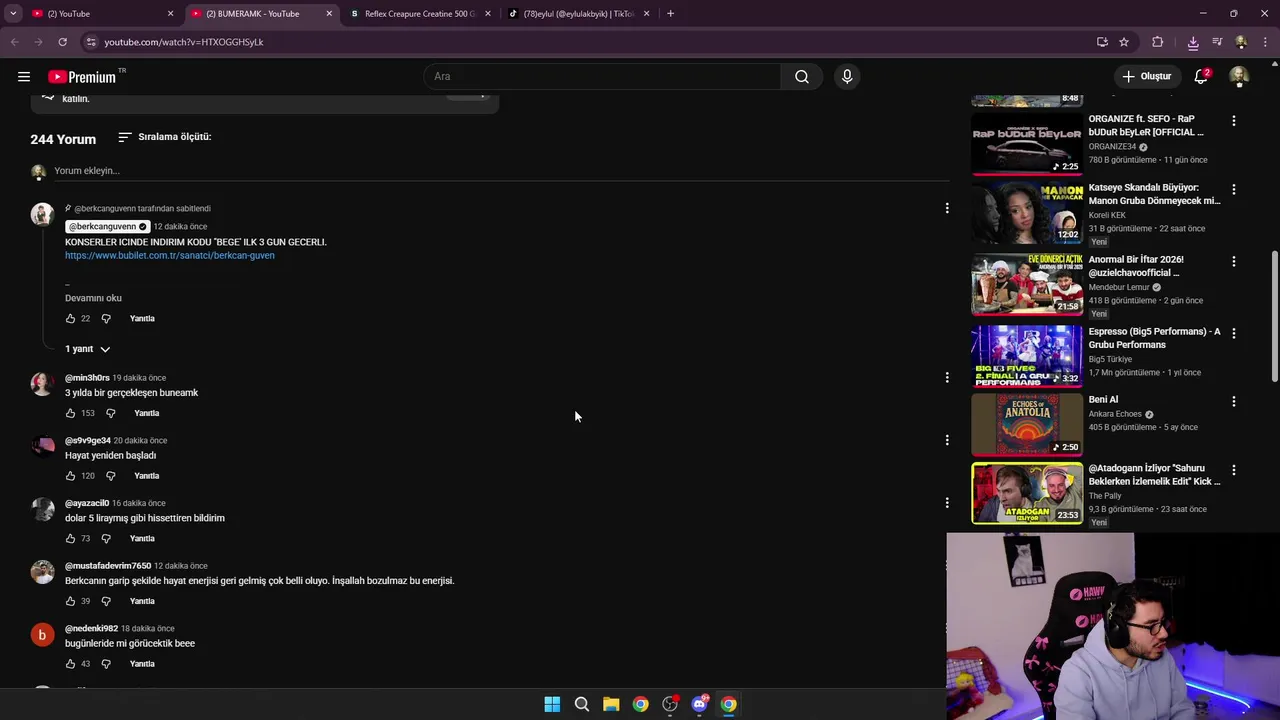
Task: Open the notifications bell
Action: click(x=1201, y=76)
